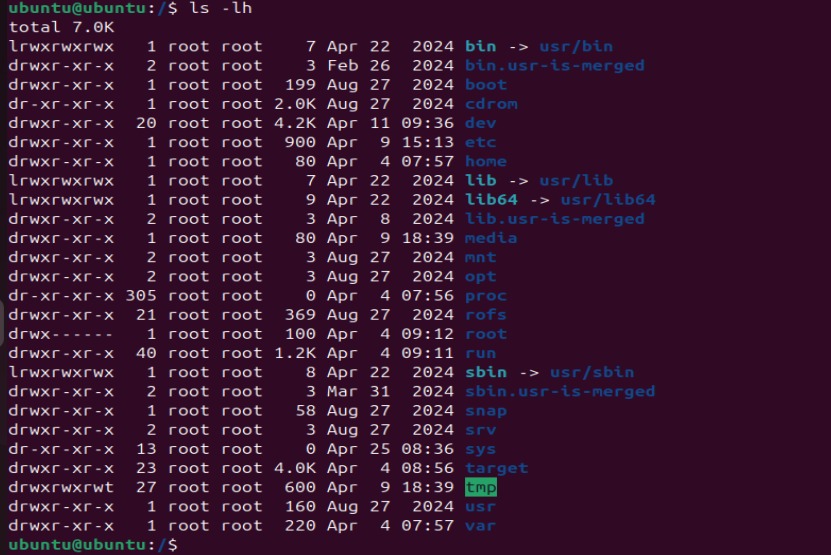Image resolution: width=831 pixels, height=555 pixels.
Task: Click the rofs directory name
Action: (486, 314)
